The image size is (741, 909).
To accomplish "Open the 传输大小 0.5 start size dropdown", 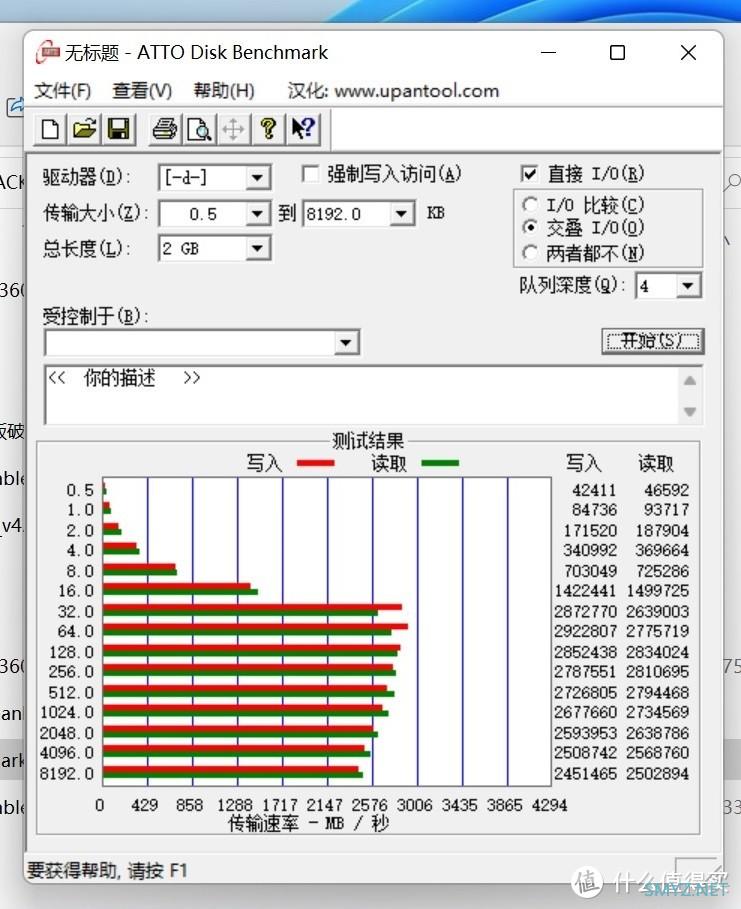I will 257,214.
